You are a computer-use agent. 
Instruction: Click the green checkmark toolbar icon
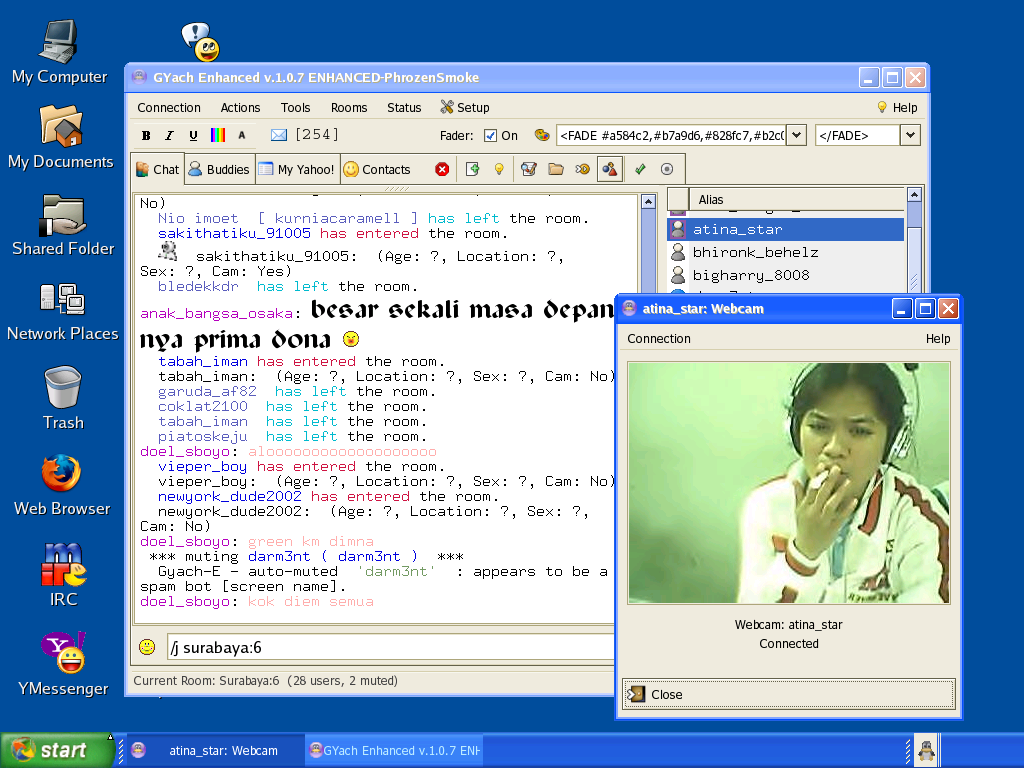point(640,169)
